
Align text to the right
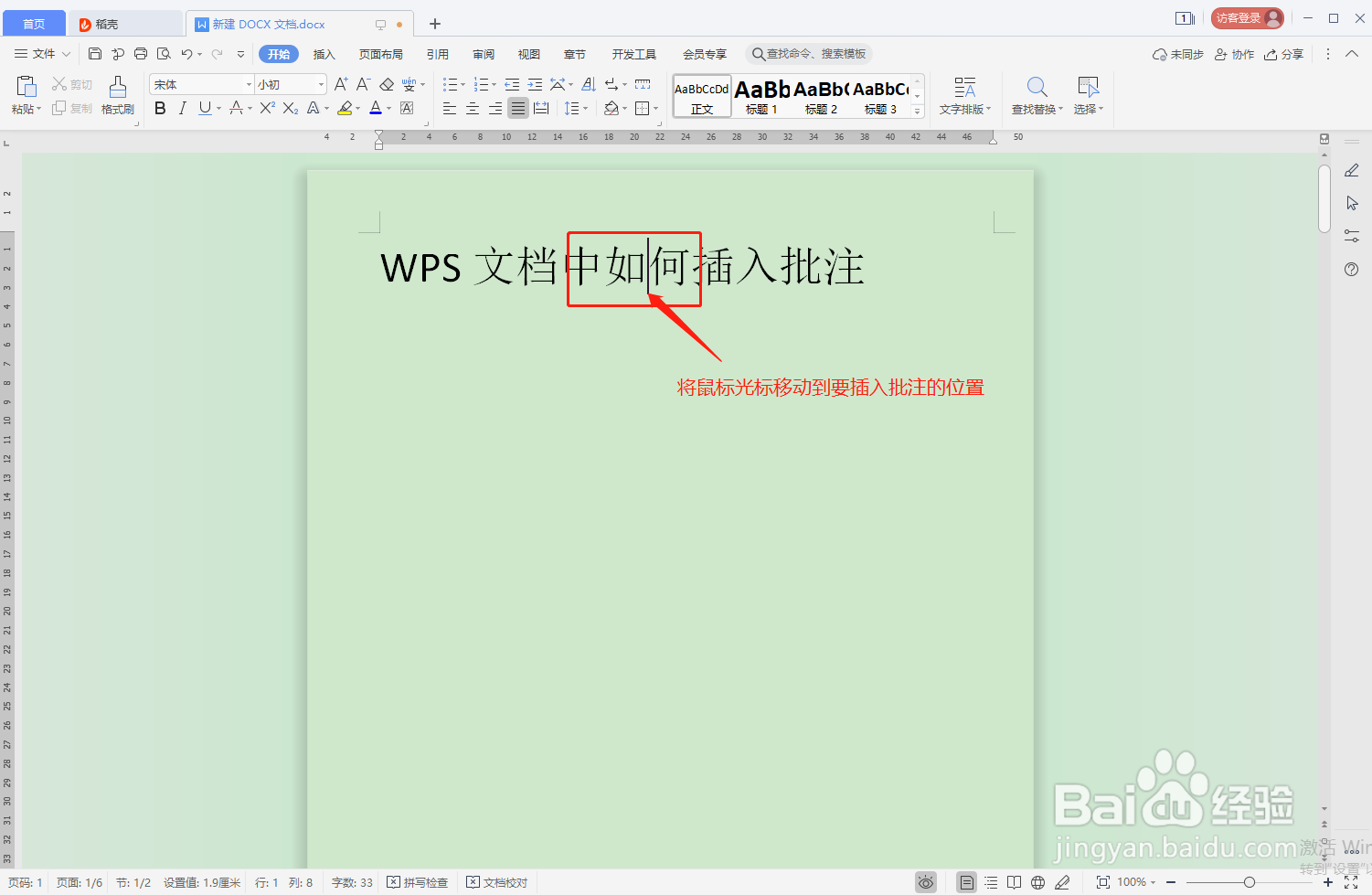(495, 109)
